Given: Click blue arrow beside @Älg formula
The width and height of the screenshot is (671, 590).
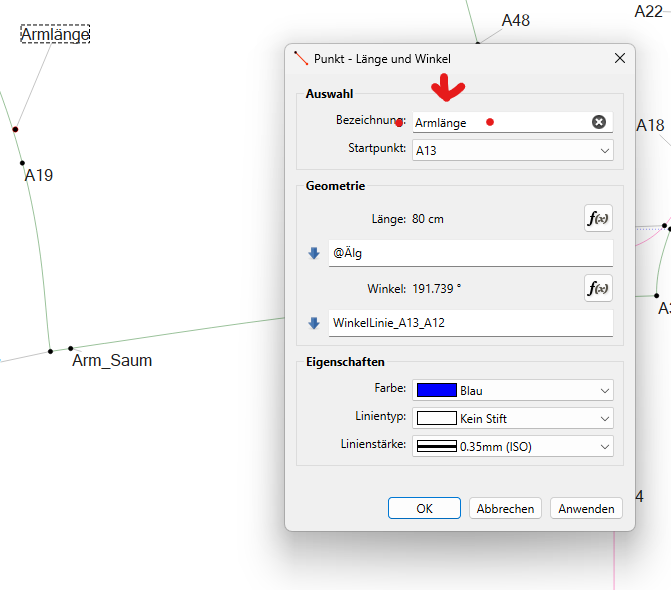Looking at the screenshot, I should [315, 254].
